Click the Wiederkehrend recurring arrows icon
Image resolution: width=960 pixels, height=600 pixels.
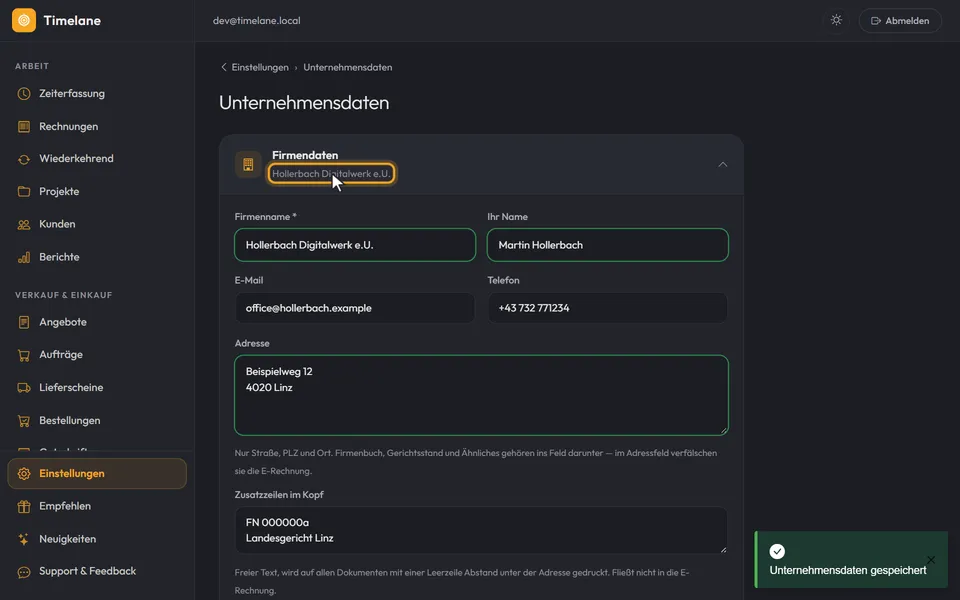point(24,159)
